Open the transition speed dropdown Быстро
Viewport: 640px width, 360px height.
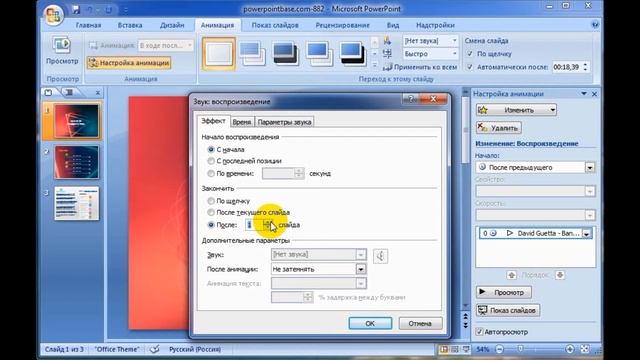[x=430, y=54]
